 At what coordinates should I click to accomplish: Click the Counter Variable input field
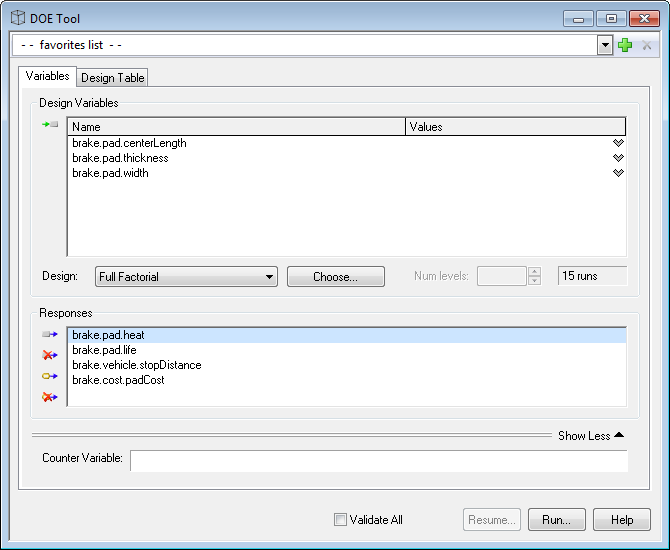pos(378,460)
